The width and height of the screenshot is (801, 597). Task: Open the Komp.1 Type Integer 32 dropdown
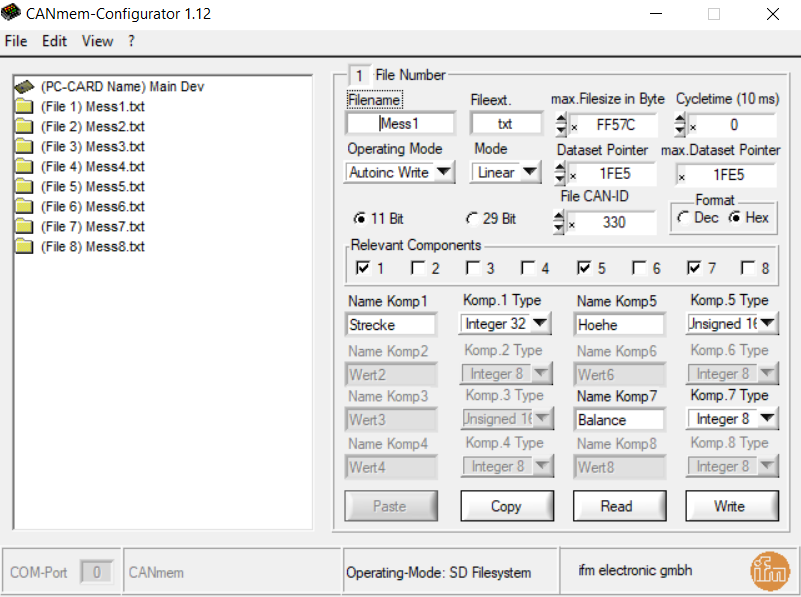coord(505,324)
